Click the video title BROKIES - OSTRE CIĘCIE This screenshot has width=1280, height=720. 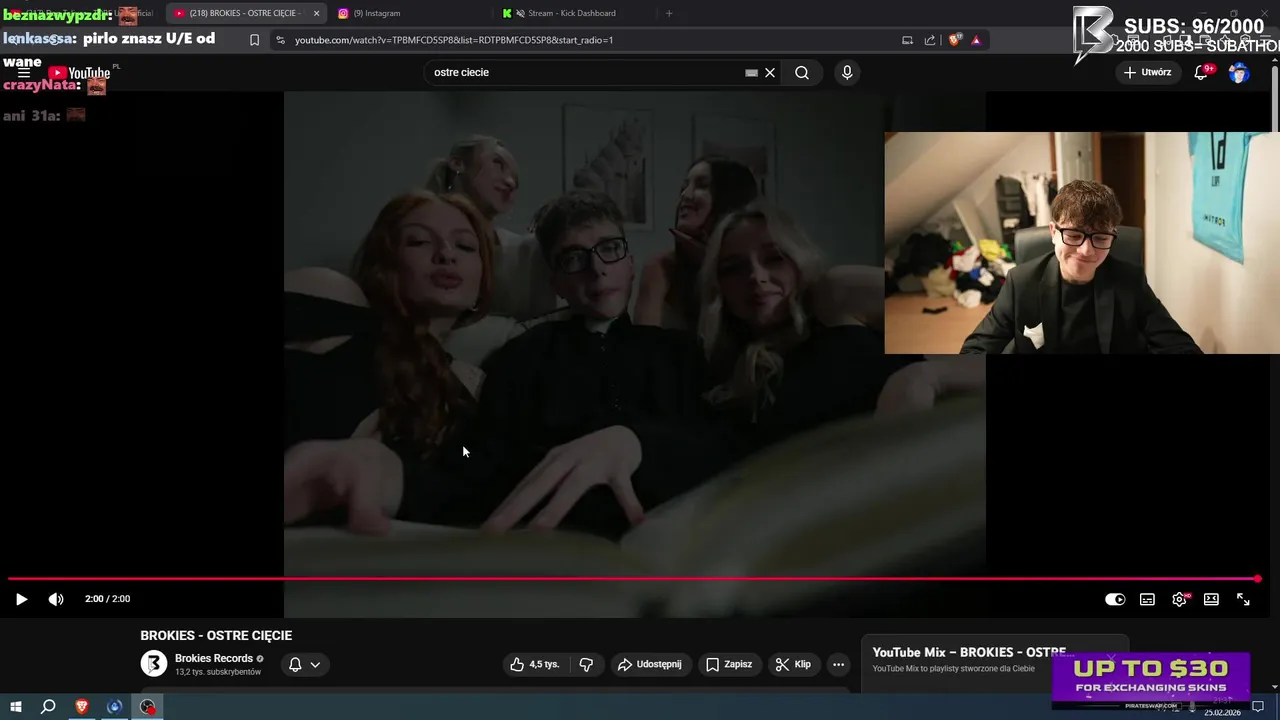[x=216, y=636]
